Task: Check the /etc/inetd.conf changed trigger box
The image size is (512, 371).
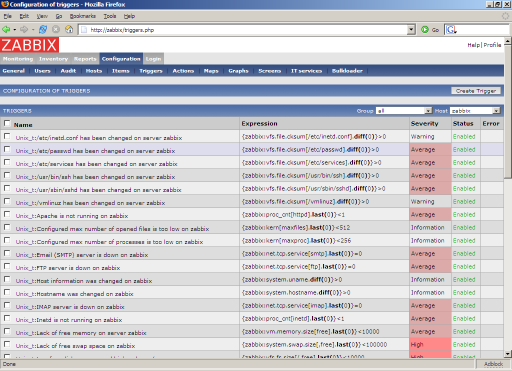Action: (x=7, y=136)
